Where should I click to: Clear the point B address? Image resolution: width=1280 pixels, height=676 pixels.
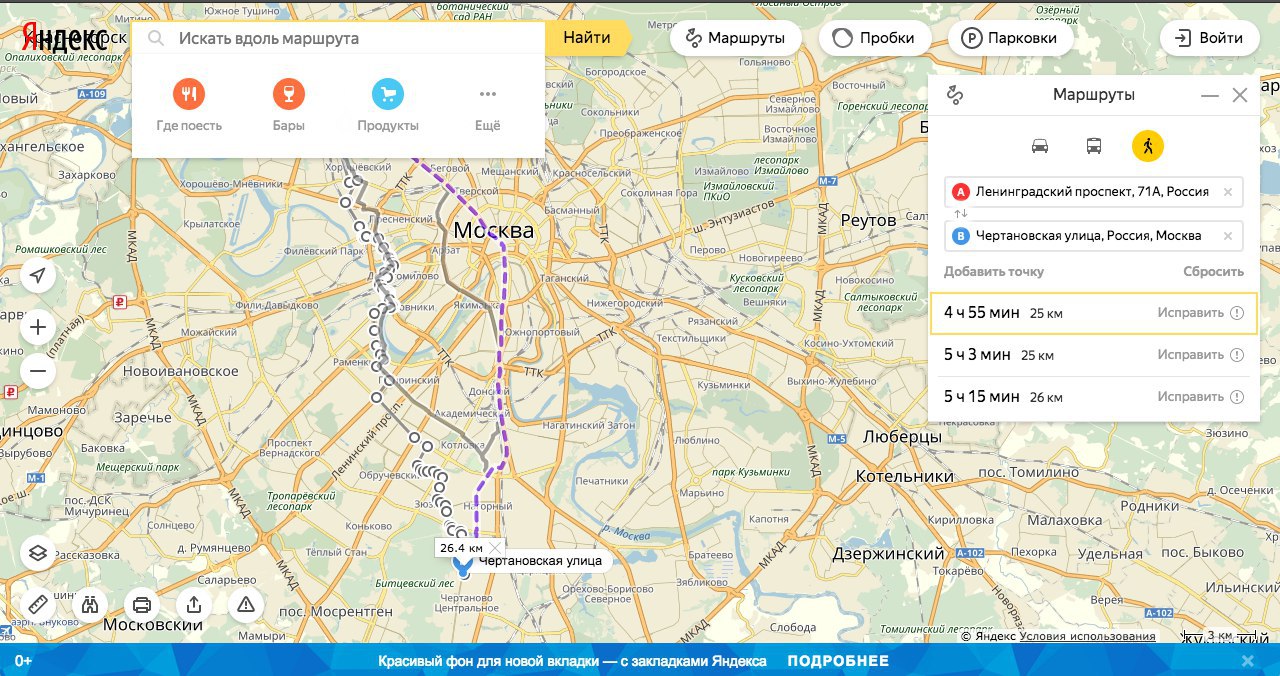pos(1228,236)
